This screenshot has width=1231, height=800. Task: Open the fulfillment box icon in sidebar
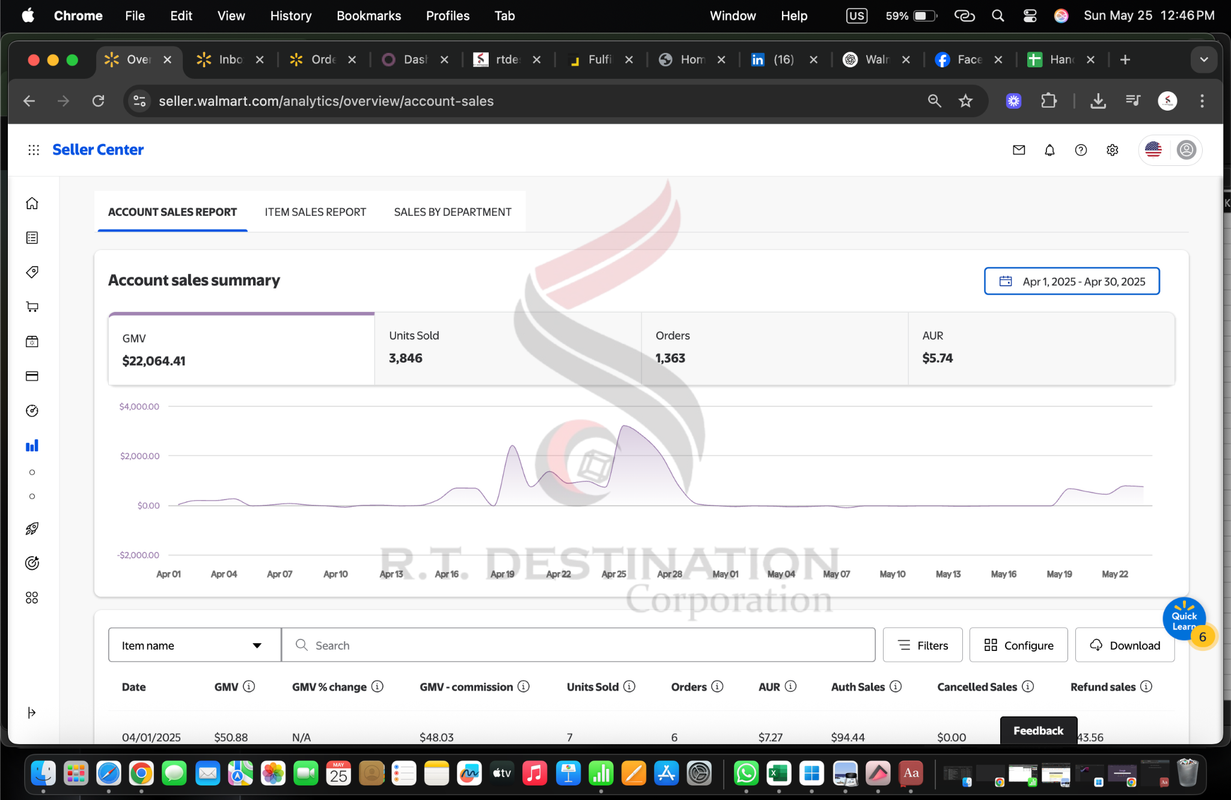(32, 341)
